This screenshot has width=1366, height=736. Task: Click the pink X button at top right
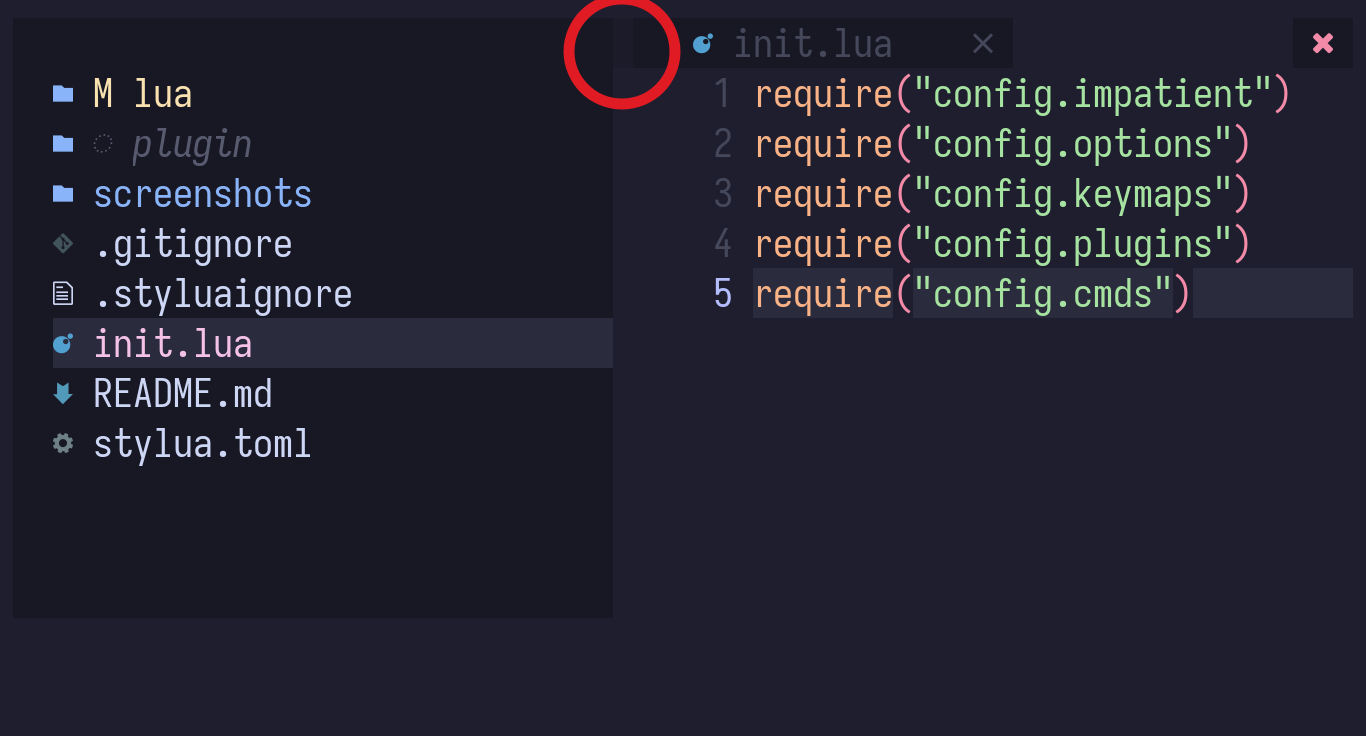pos(1322,43)
